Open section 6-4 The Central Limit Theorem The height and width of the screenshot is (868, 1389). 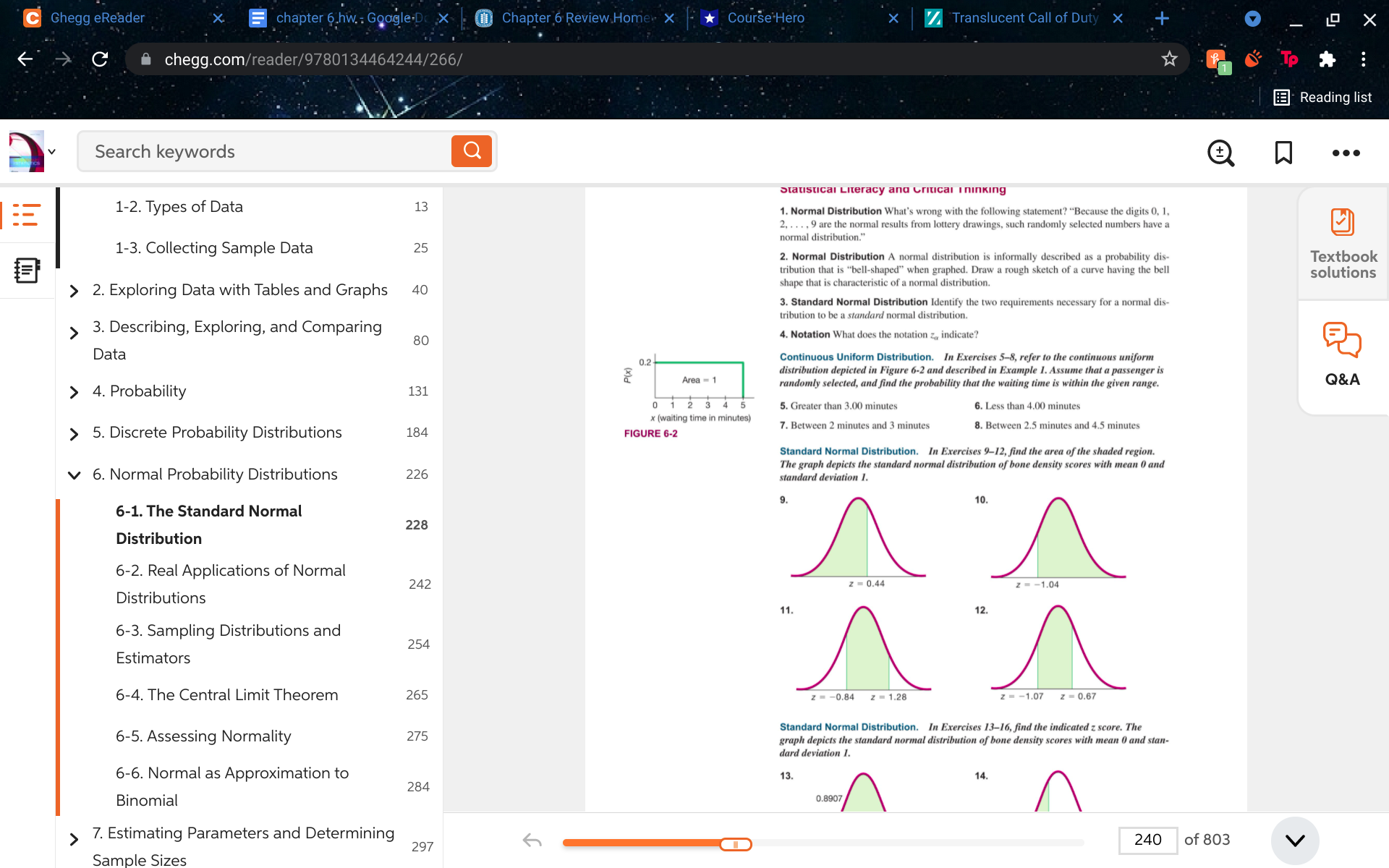226,695
